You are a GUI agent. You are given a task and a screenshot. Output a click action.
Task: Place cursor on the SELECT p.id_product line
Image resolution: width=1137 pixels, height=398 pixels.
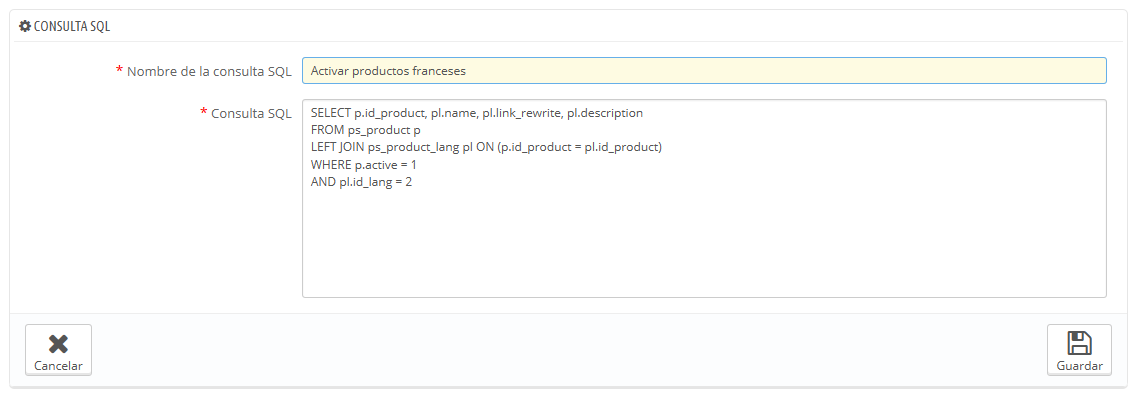[x=476, y=113]
